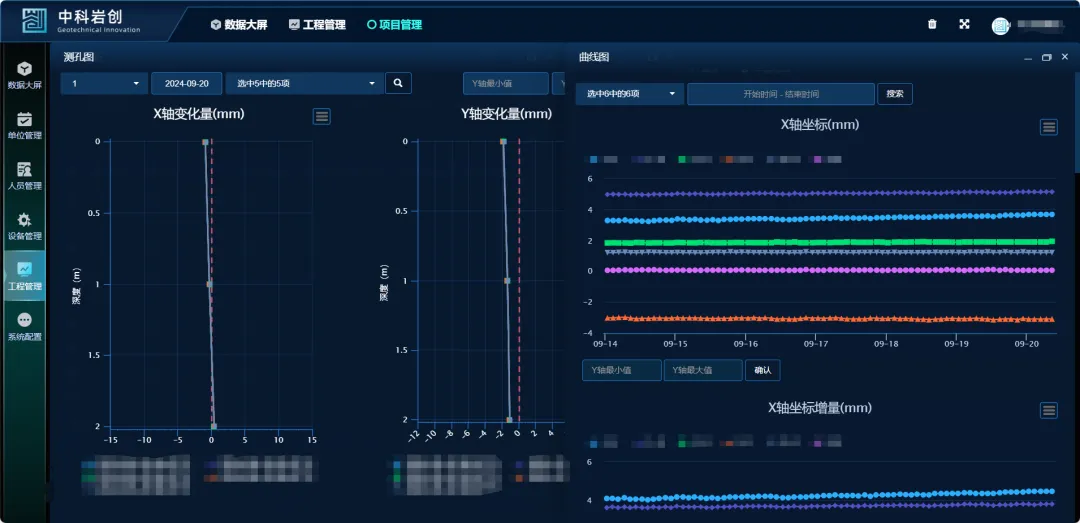Close the 曲线图 panel

pyautogui.click(x=1065, y=57)
